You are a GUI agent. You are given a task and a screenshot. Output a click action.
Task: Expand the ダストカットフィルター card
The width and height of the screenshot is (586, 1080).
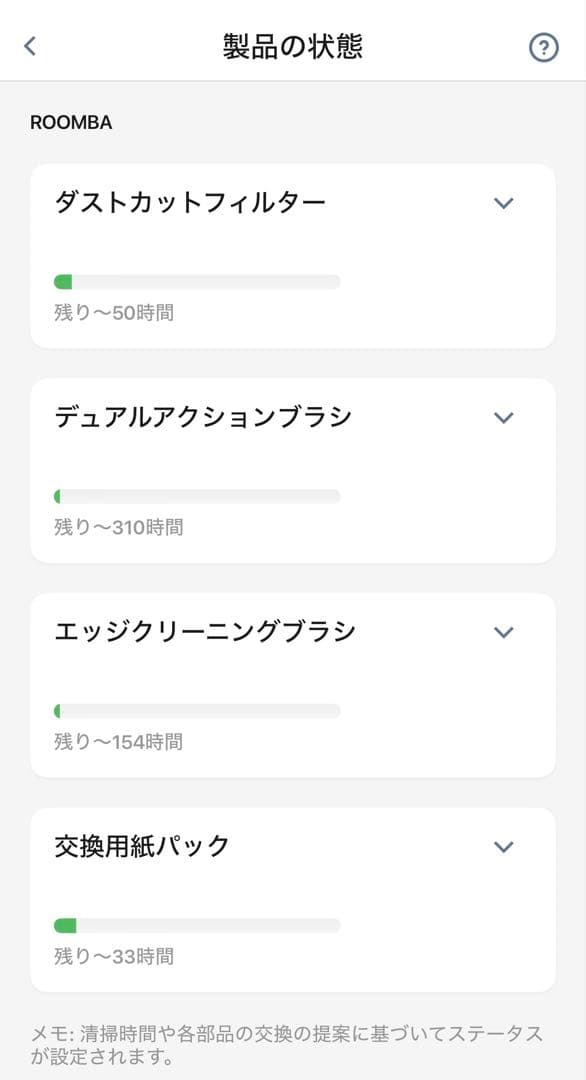pyautogui.click(x=503, y=201)
